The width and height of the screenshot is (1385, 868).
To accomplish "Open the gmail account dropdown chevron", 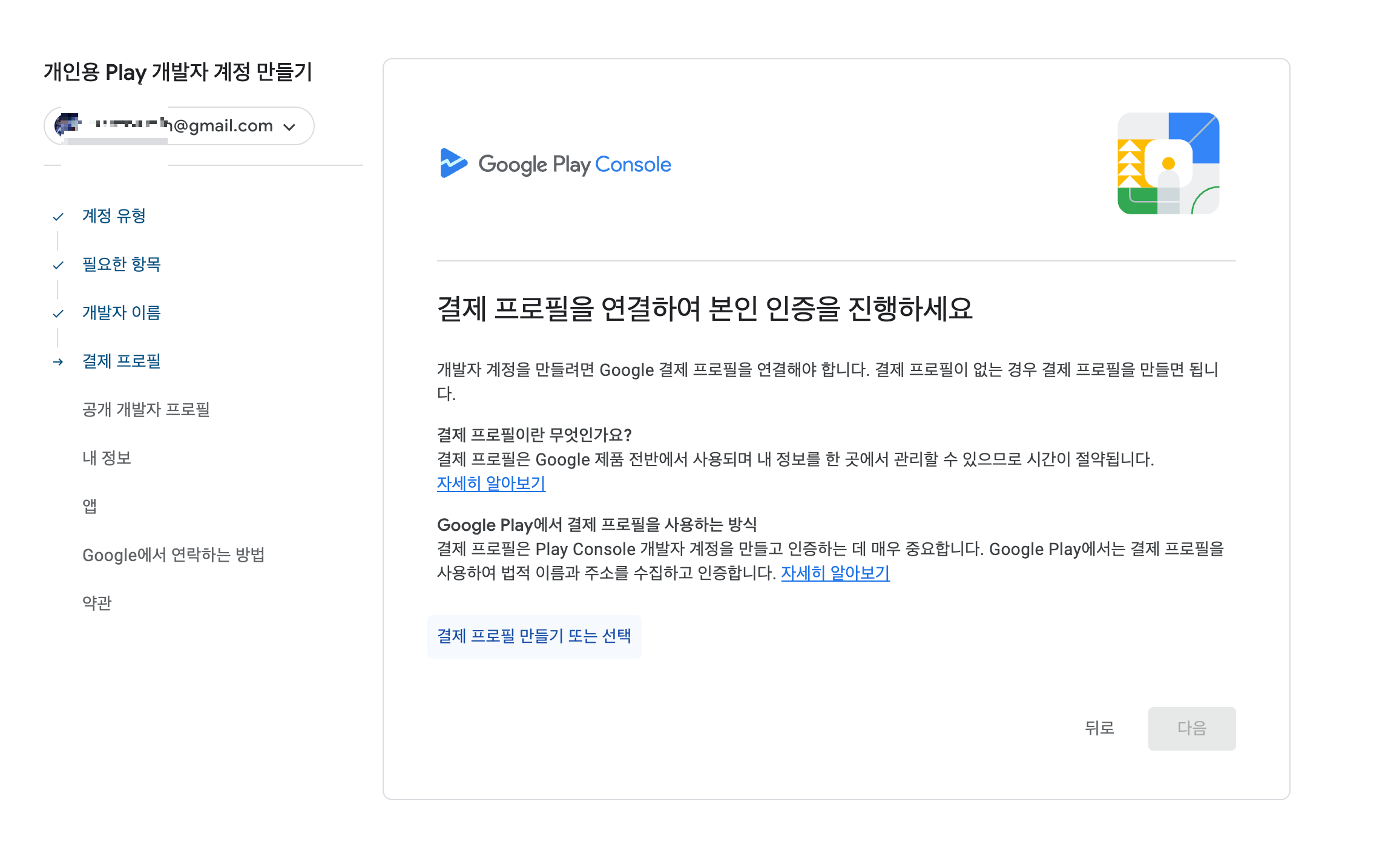I will 289,127.
